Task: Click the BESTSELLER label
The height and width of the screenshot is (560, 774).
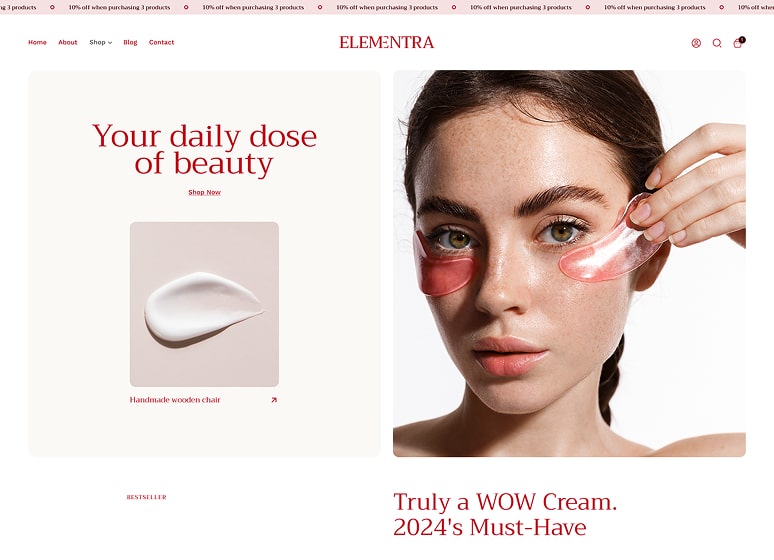Action: [147, 497]
